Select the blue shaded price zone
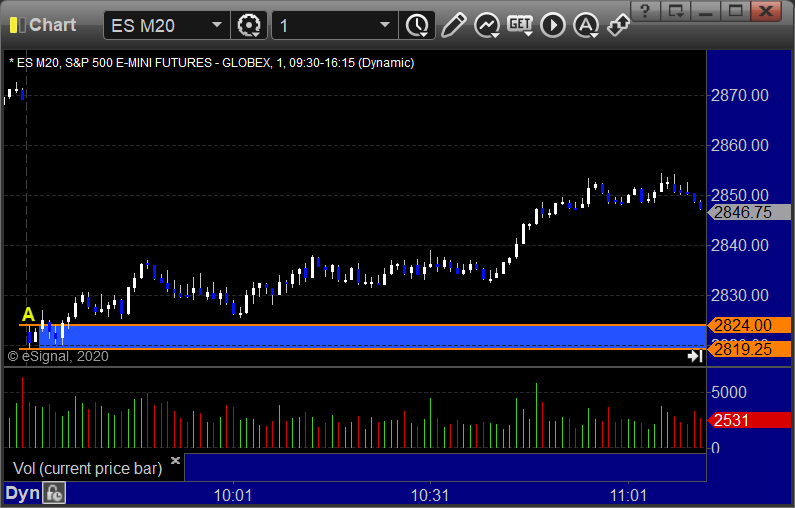Viewport: 795px width, 508px height. [373, 337]
